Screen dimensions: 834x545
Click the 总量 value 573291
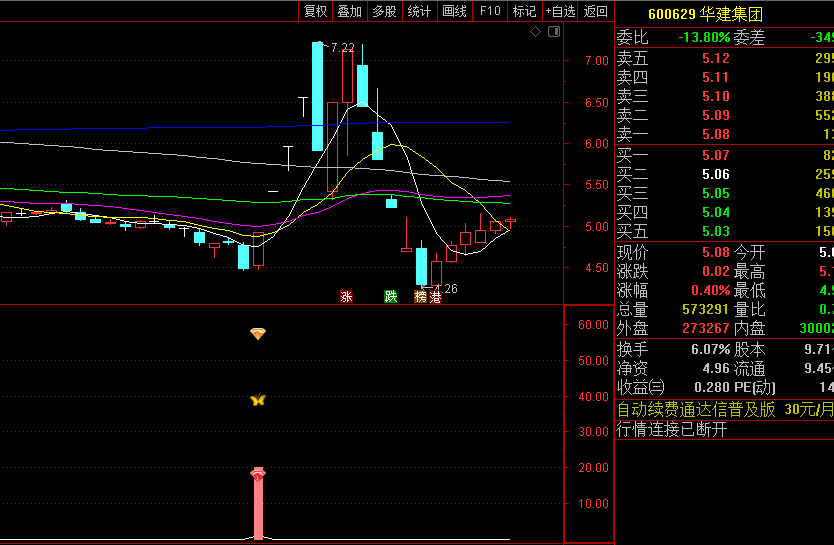706,309
